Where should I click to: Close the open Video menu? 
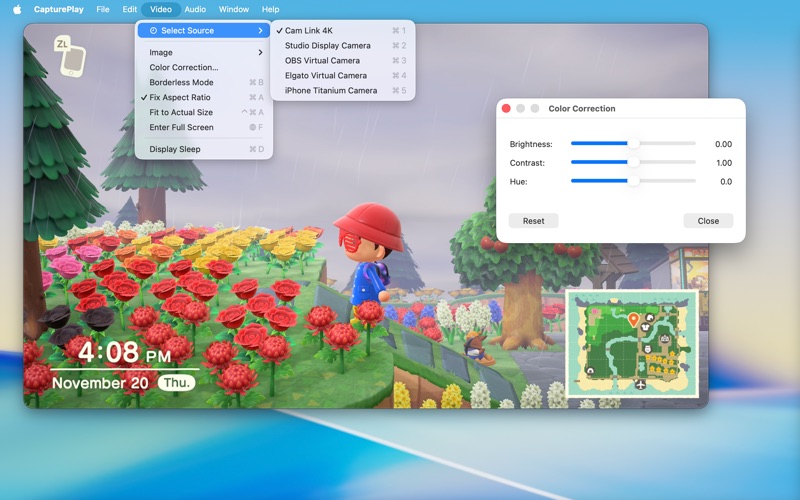pos(161,9)
